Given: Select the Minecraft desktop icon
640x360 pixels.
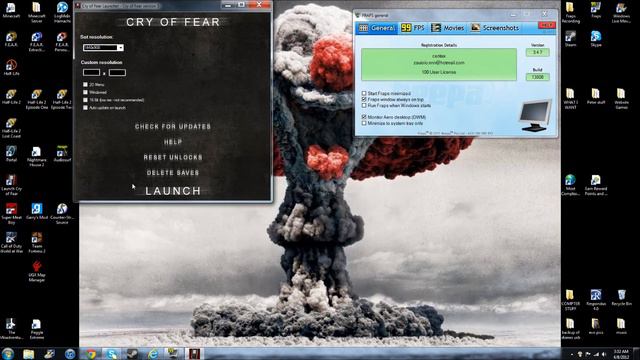Looking at the screenshot, I should [11, 10].
